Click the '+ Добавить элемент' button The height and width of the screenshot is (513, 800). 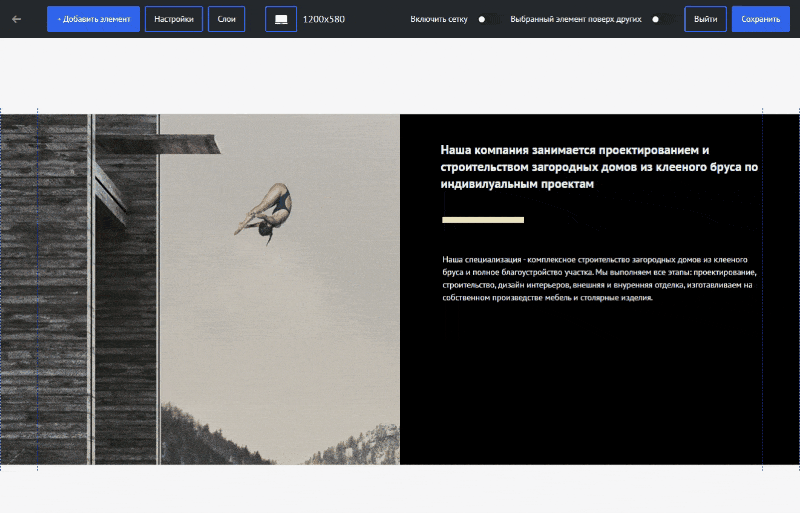pyautogui.click(x=93, y=19)
